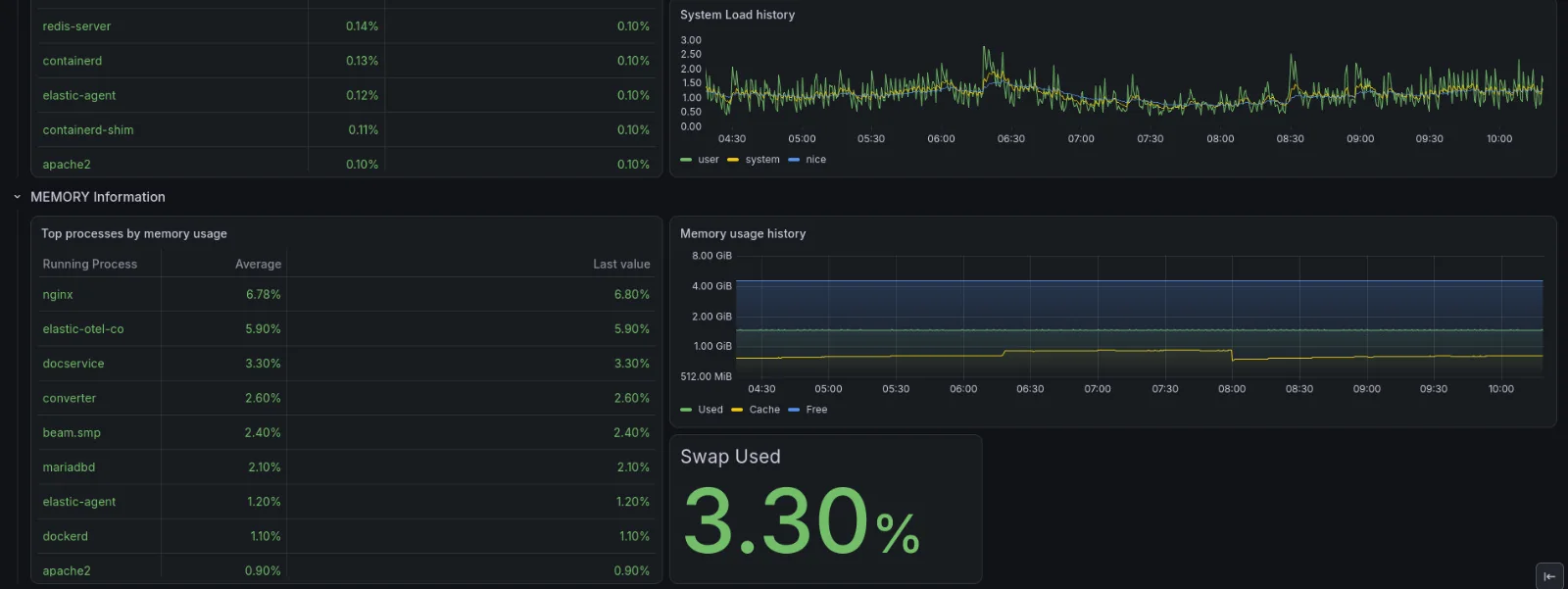
Task: Click the Swap Used panel title
Action: pyautogui.click(x=730, y=457)
